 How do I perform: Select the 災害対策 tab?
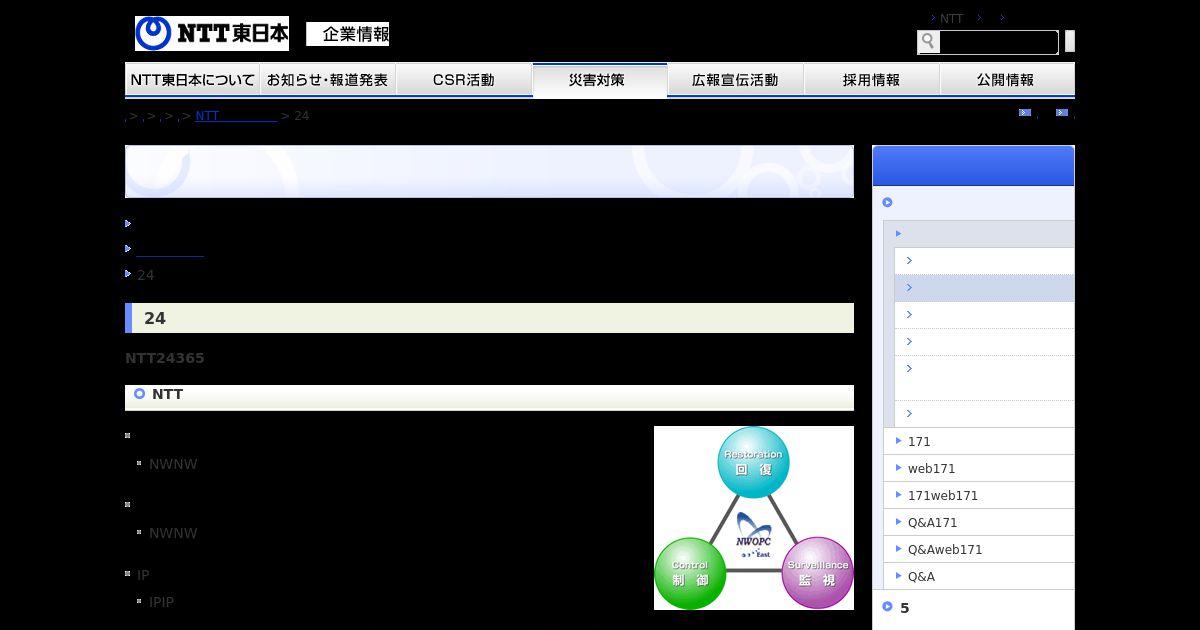click(600, 80)
